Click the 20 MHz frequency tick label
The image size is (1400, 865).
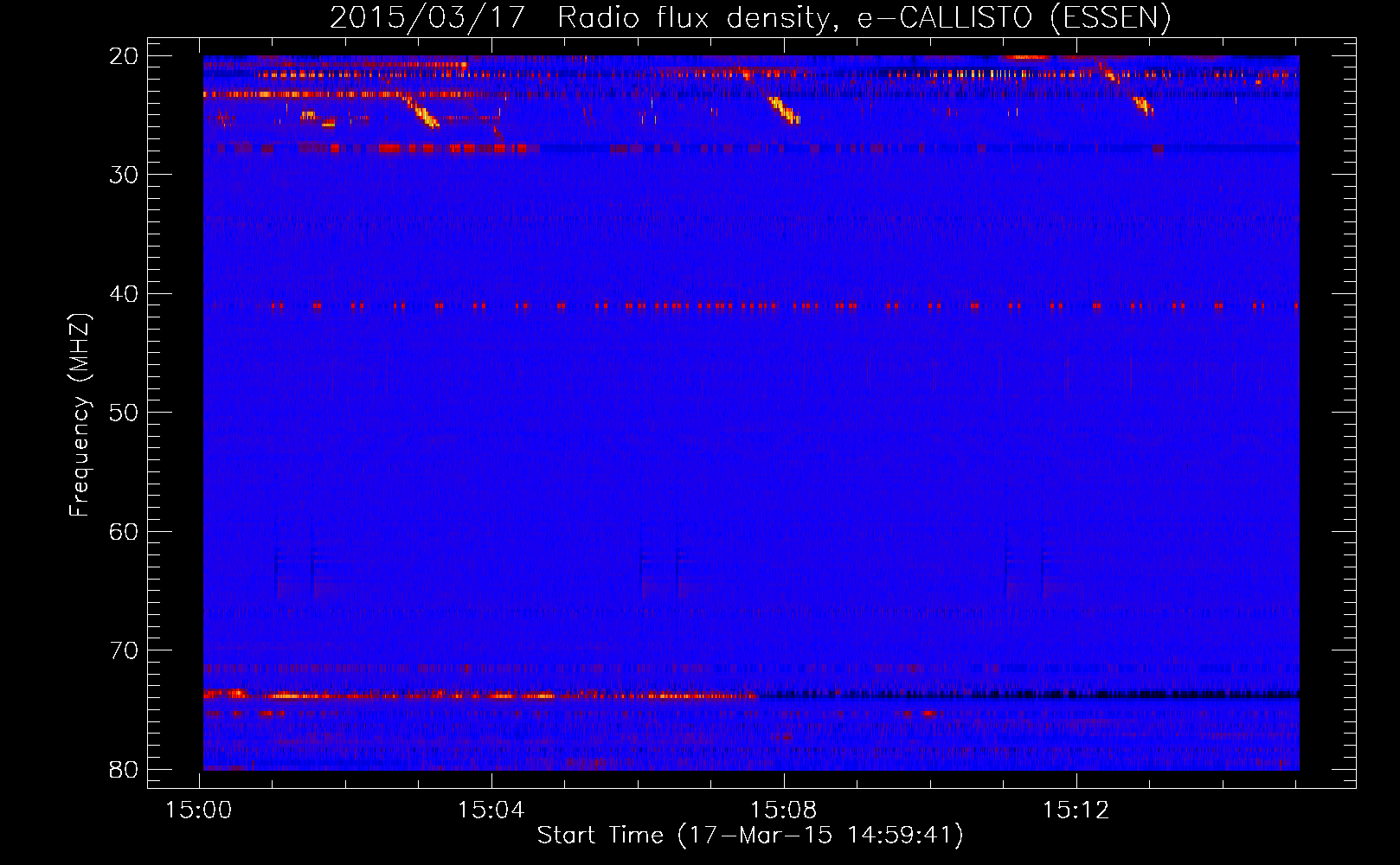pyautogui.click(x=124, y=55)
